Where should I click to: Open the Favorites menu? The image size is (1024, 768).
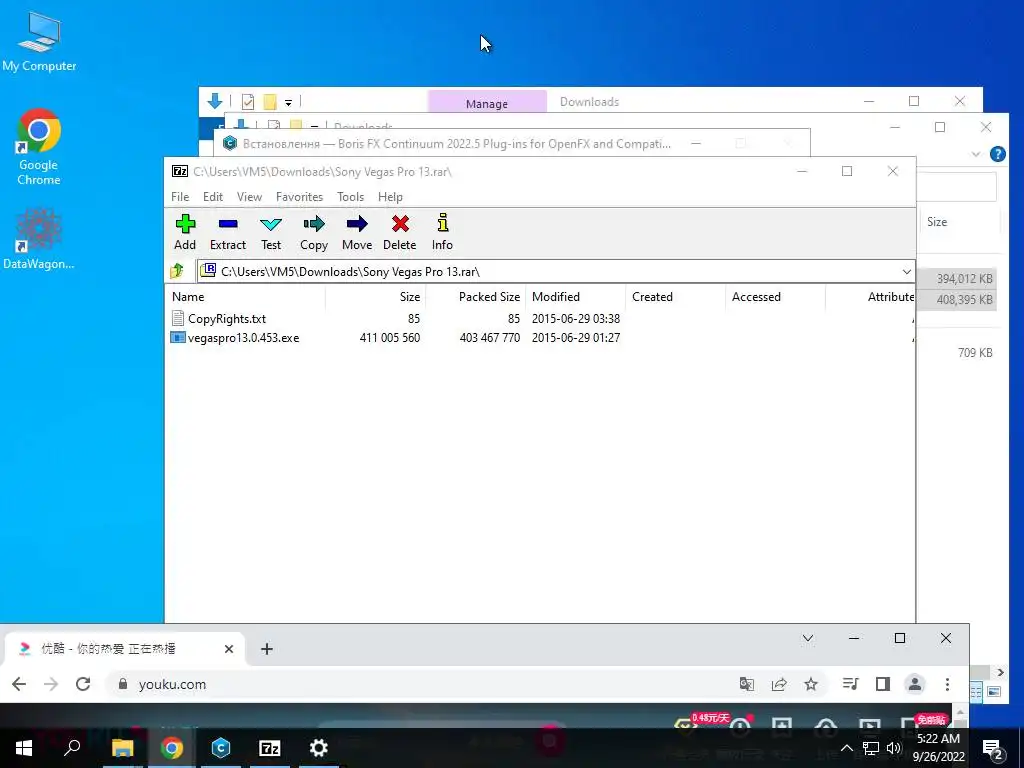(299, 197)
